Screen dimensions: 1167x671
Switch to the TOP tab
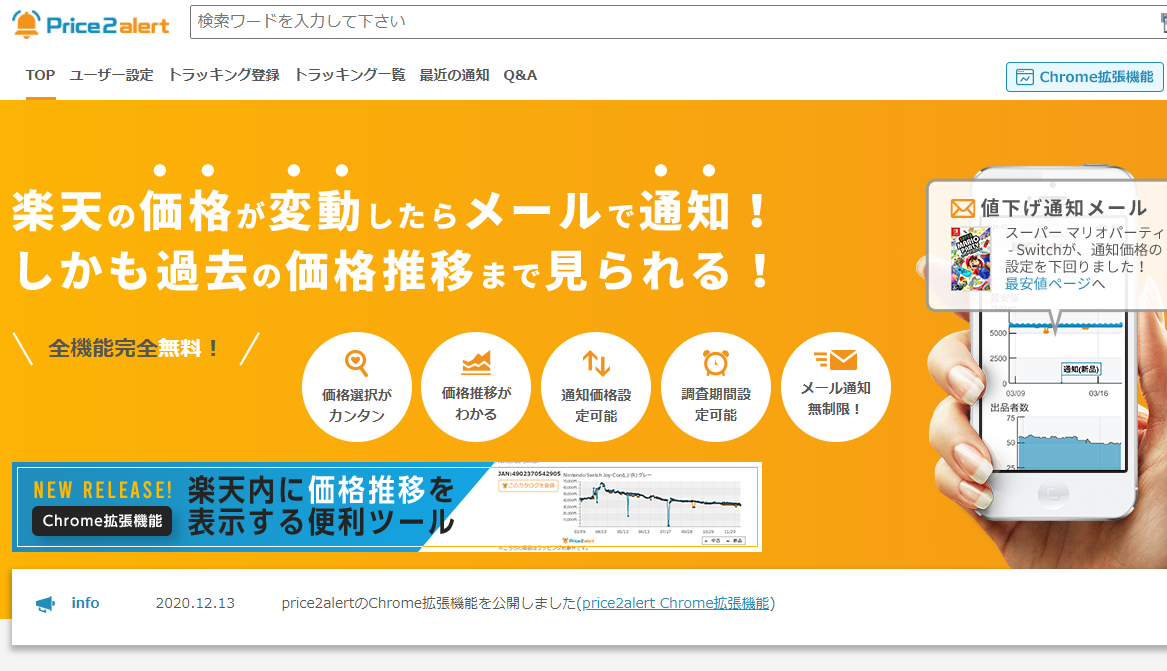[41, 75]
